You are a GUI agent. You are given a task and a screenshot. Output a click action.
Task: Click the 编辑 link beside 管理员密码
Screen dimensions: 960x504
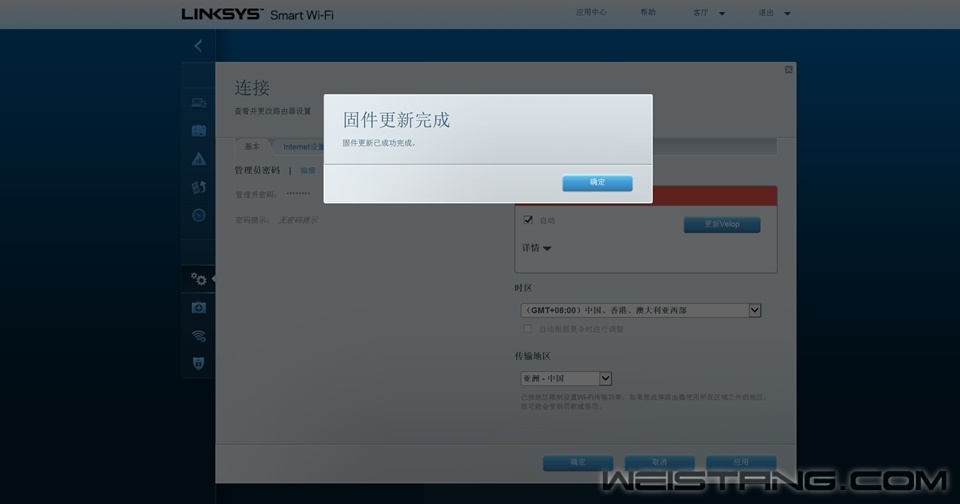(x=307, y=171)
